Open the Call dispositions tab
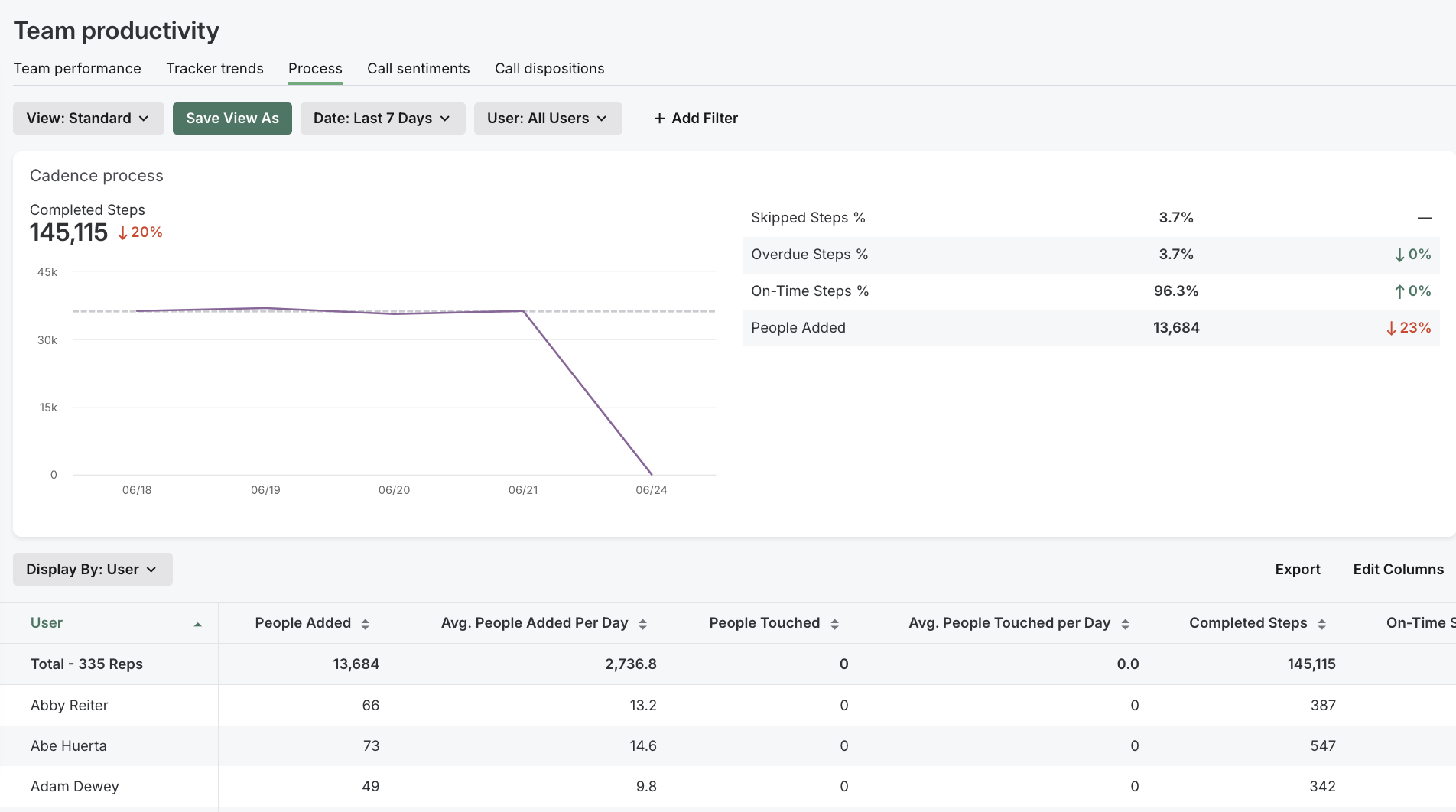This screenshot has width=1456, height=812. (549, 68)
